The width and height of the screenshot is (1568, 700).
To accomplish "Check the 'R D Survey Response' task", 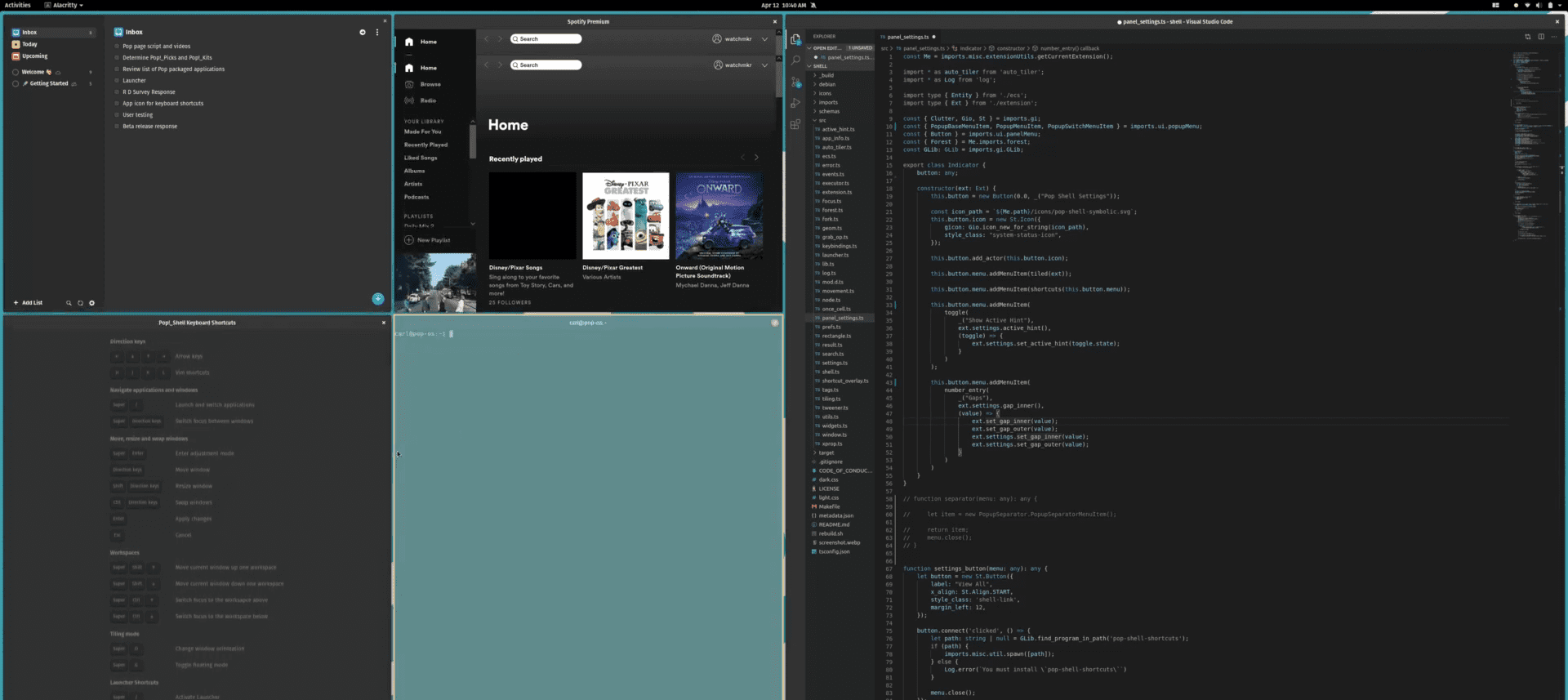I will (x=118, y=92).
